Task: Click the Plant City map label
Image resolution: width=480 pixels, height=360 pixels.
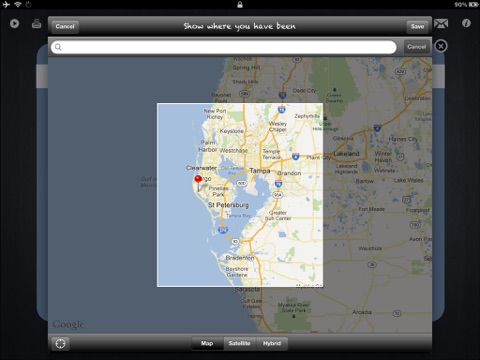Action: 318,157
